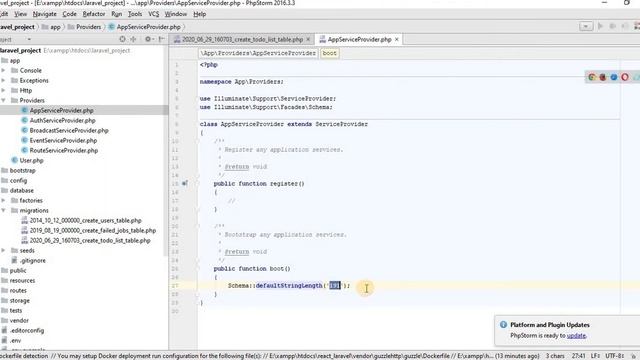Select RouteServiceProvider.php in tree
The height and width of the screenshot is (360, 640).
click(x=64, y=151)
